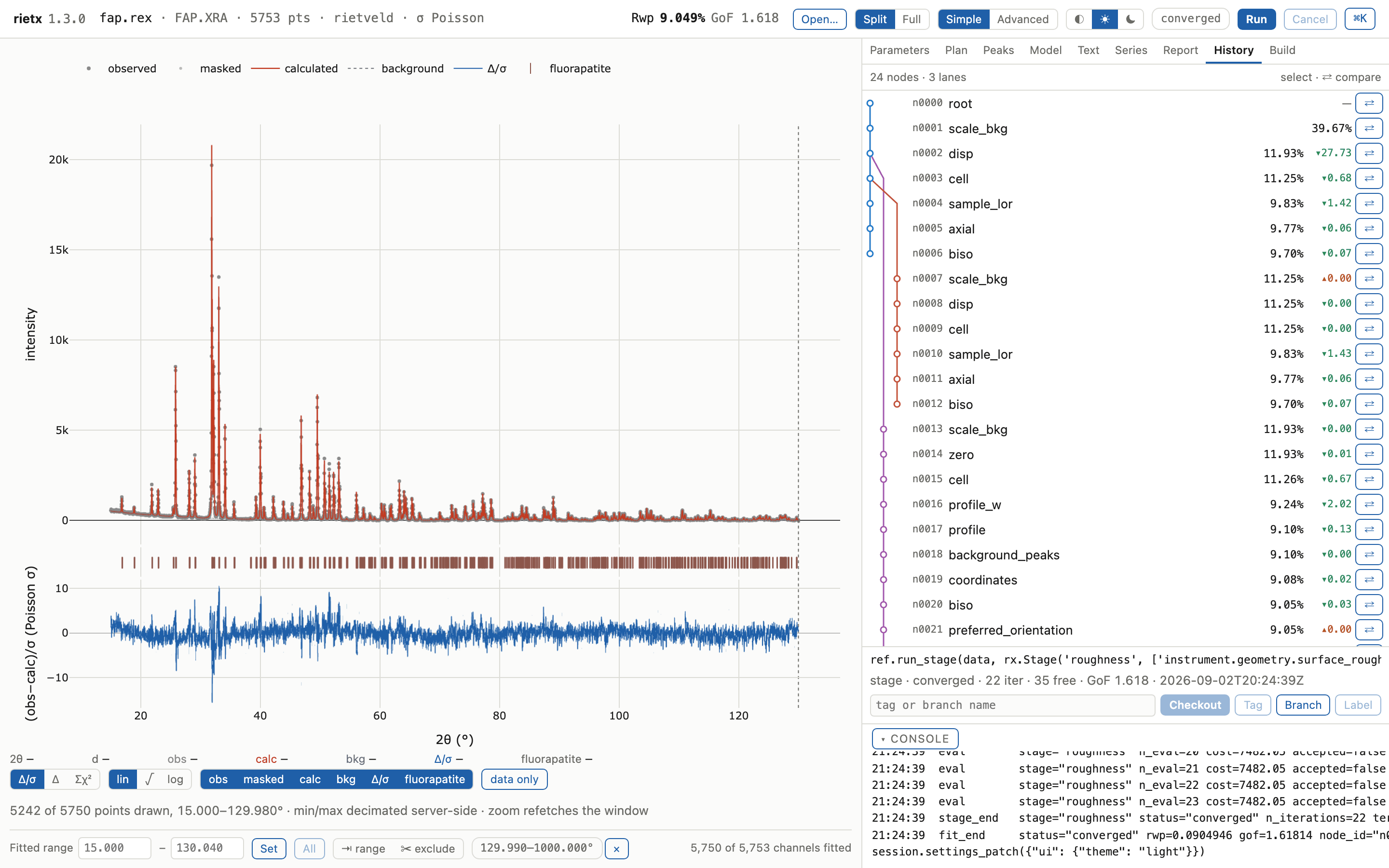Click compare icon for n0012 biso
Image resolution: width=1389 pixels, height=868 pixels.
click(x=1368, y=404)
